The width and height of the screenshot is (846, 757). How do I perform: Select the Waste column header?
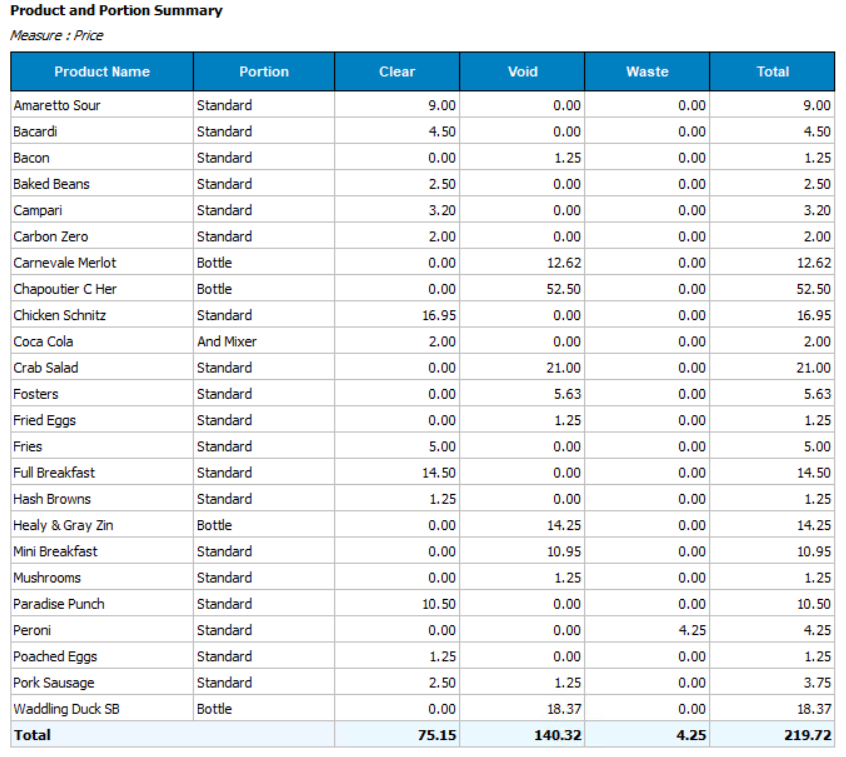647,72
